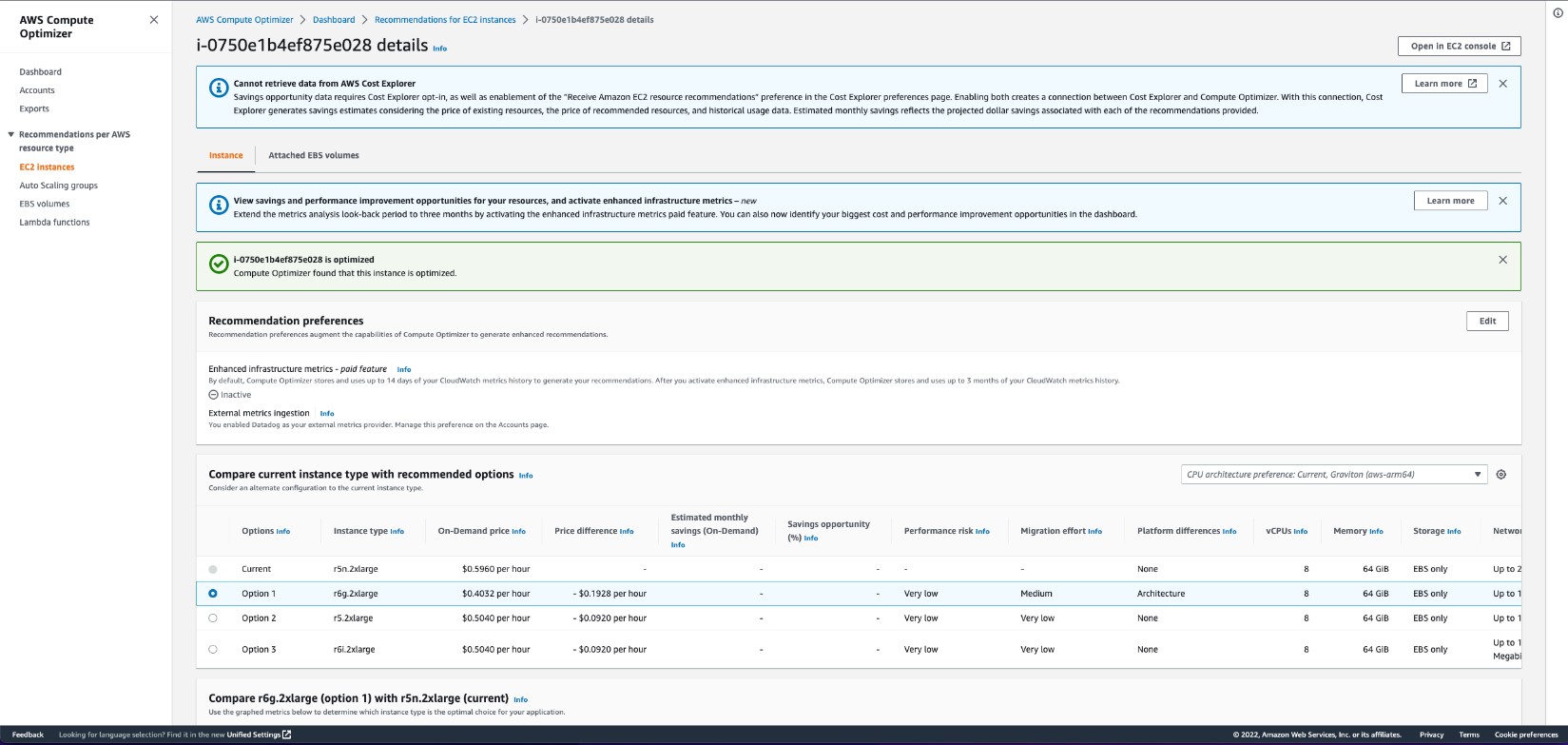Image resolution: width=1568 pixels, height=745 pixels.
Task: Click r6g.2xlarge instance type cell
Action: (356, 594)
